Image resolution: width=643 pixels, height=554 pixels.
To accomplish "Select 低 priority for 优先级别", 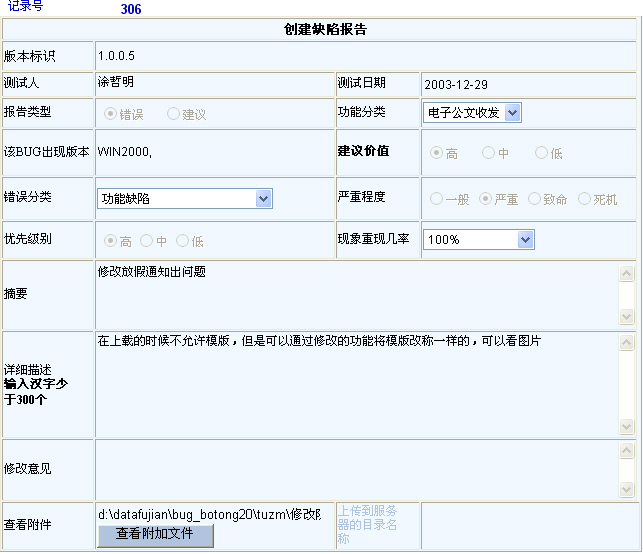I will pos(182,241).
